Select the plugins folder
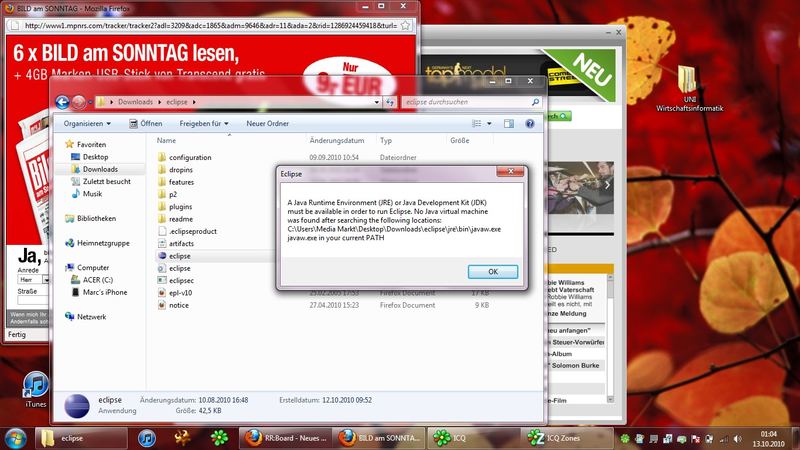 tap(181, 207)
